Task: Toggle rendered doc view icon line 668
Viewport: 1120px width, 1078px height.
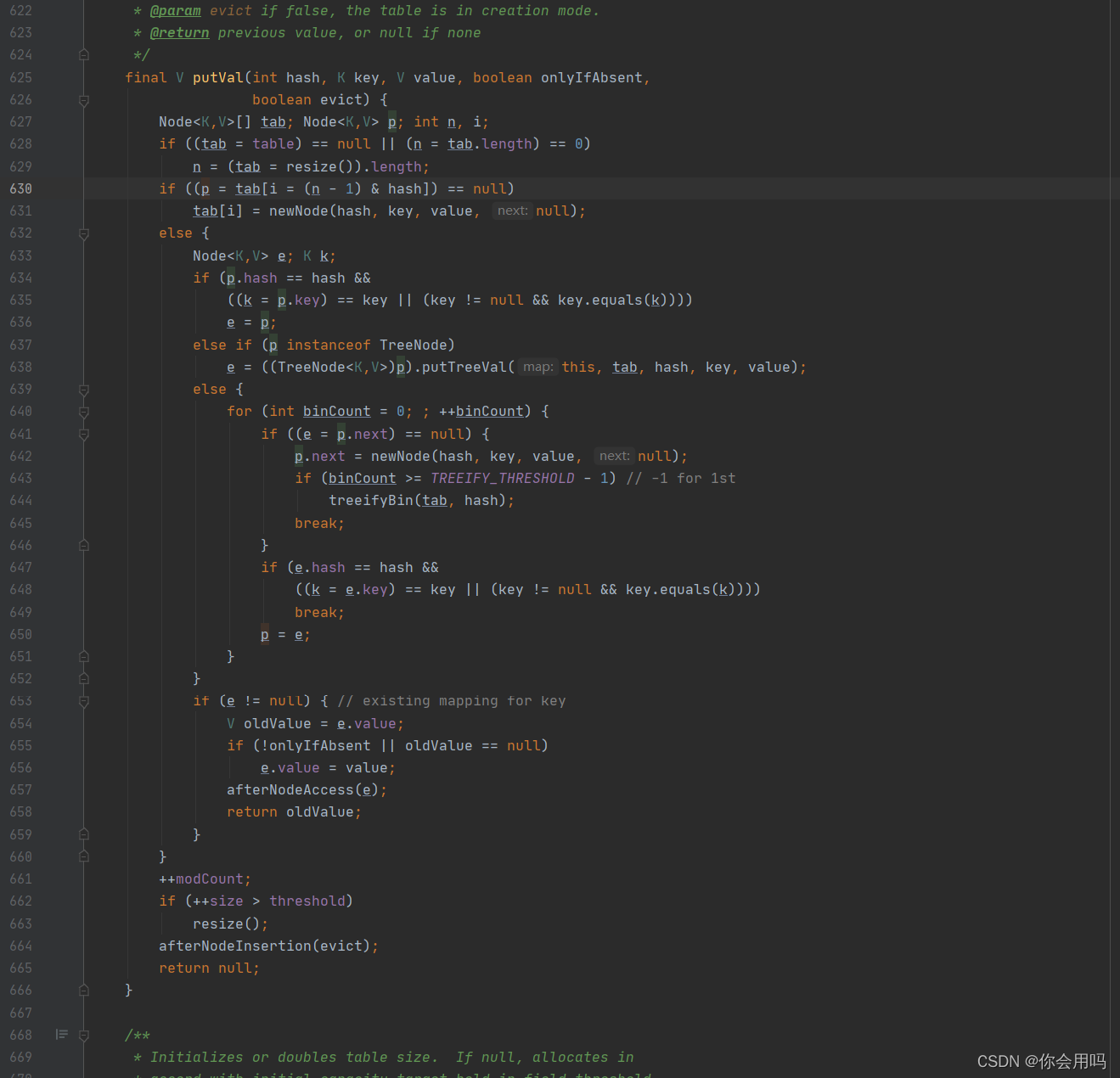Action: tap(62, 1035)
